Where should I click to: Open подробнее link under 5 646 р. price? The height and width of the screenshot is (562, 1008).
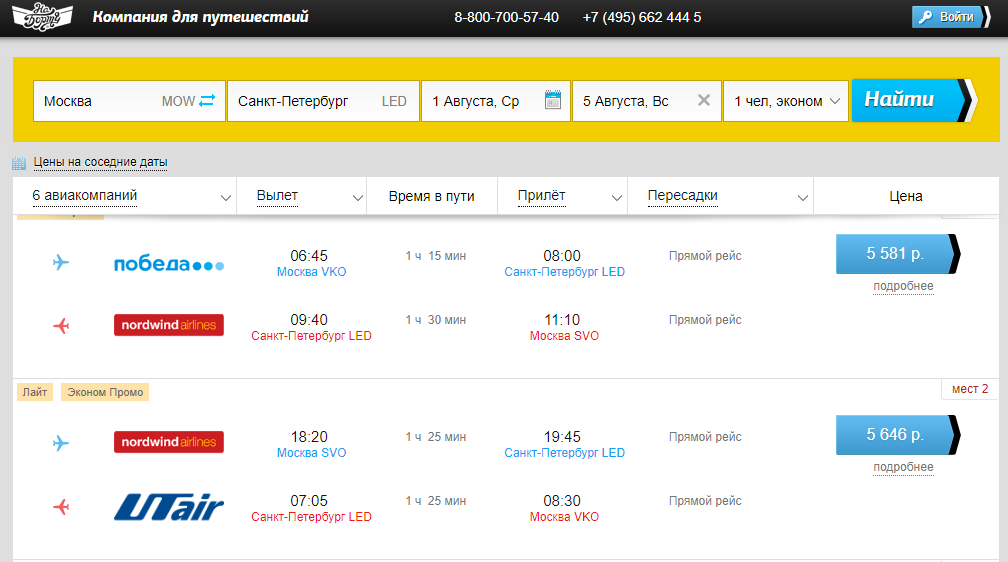(x=903, y=467)
